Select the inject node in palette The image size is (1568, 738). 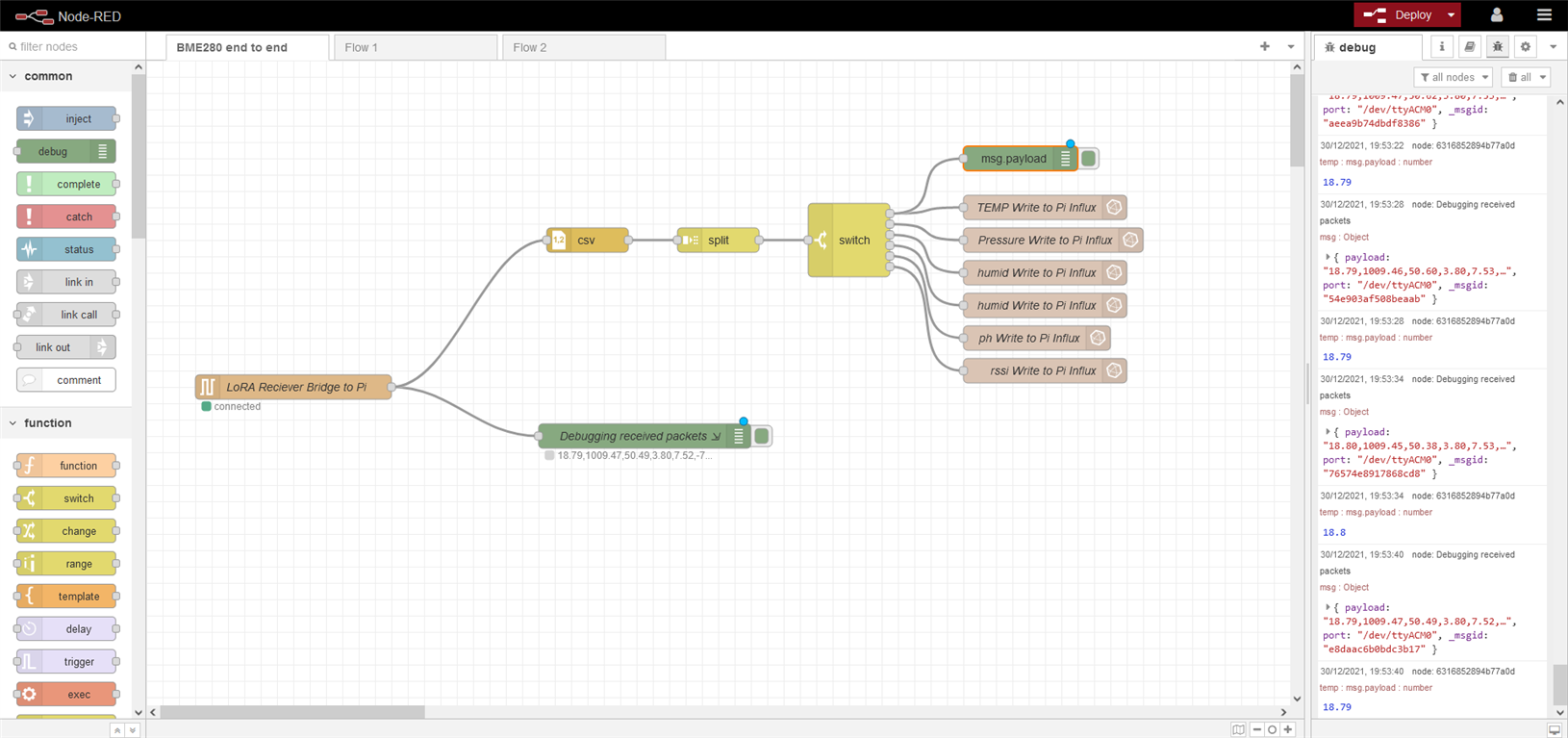coord(66,118)
